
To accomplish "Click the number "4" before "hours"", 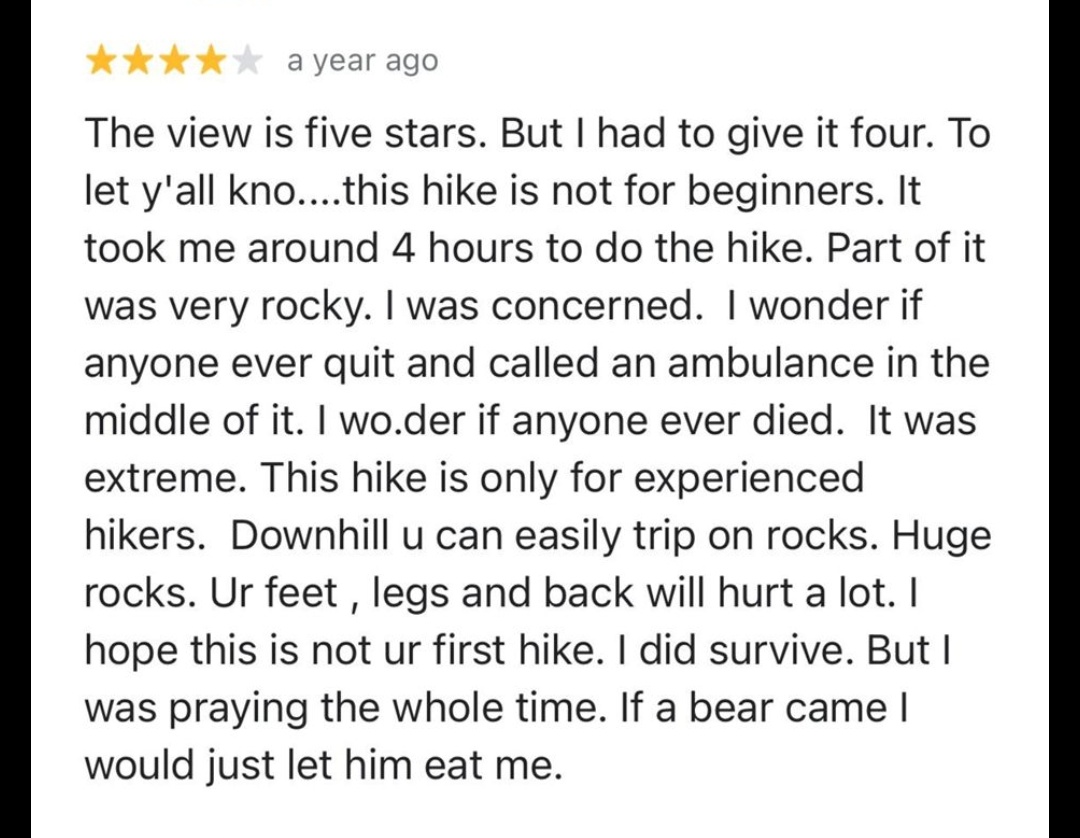I will (404, 248).
